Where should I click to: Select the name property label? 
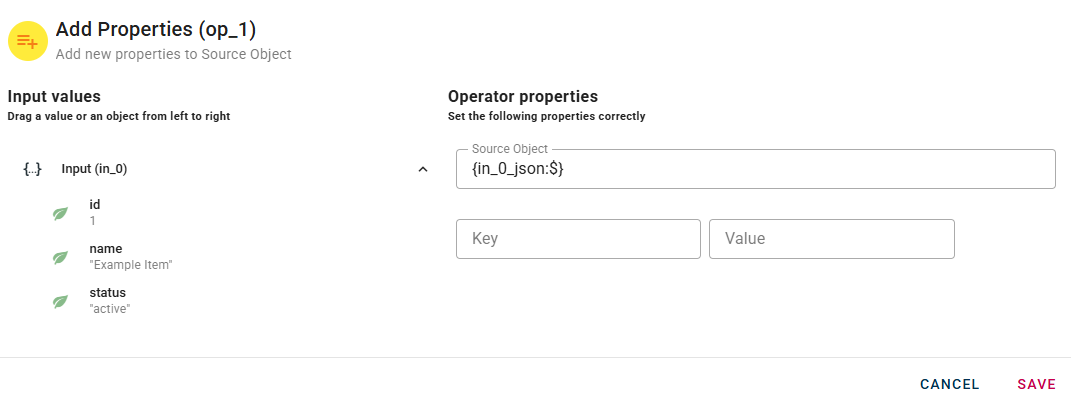tap(105, 249)
